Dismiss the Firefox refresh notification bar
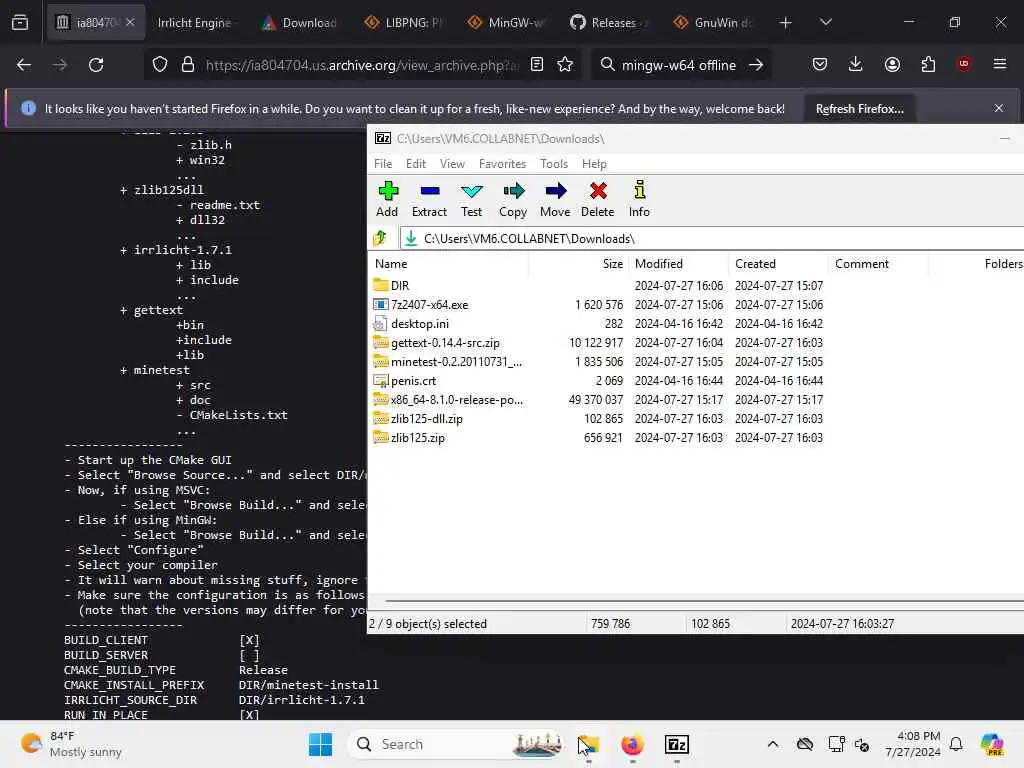This screenshot has width=1024, height=768. (x=999, y=108)
